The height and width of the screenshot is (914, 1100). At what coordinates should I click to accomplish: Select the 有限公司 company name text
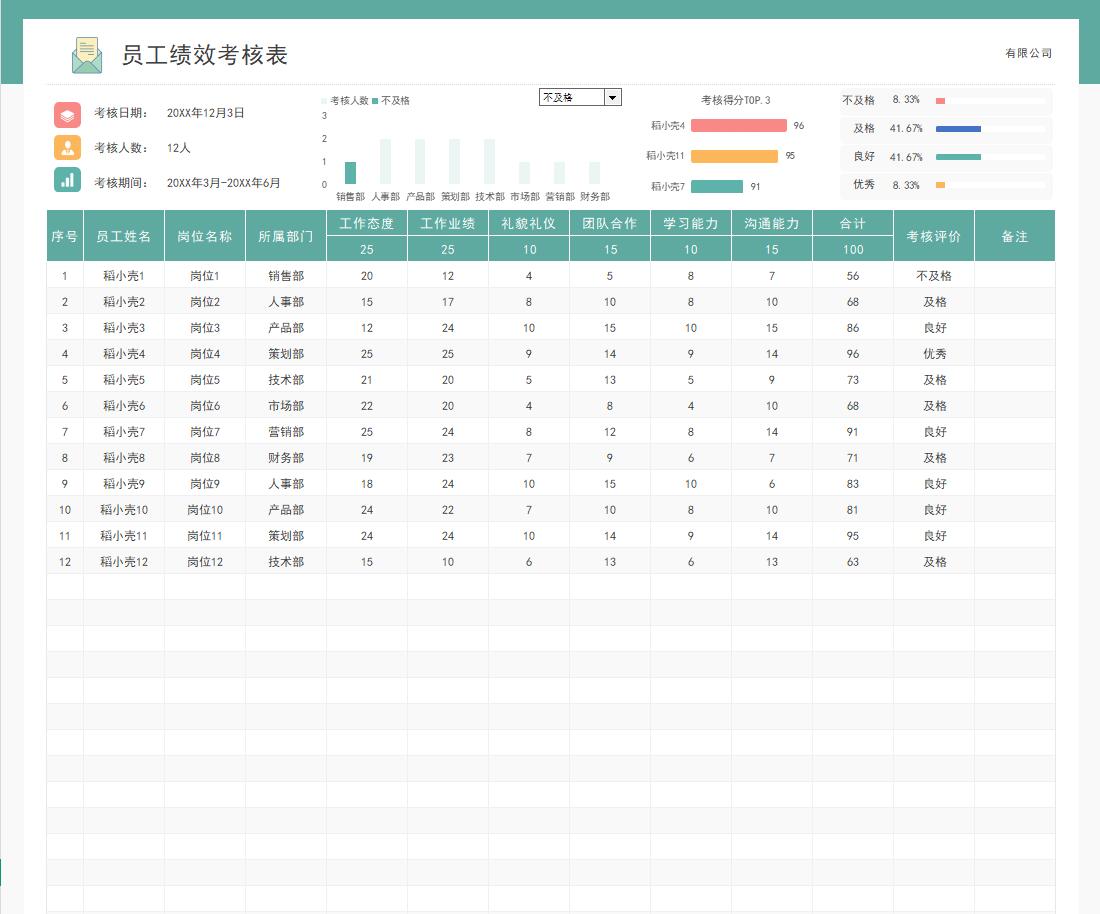coord(1028,54)
